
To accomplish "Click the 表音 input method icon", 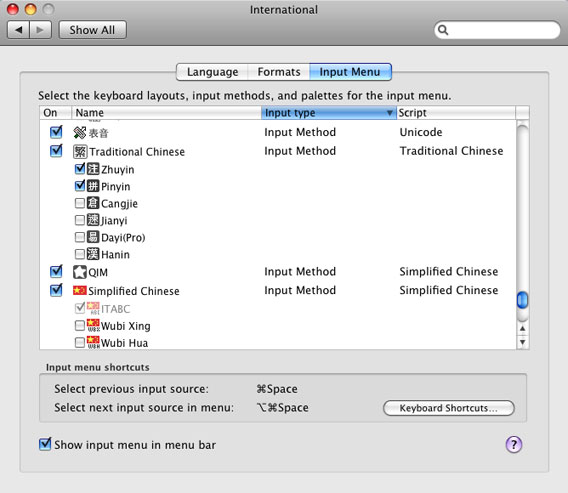I will coord(80,133).
